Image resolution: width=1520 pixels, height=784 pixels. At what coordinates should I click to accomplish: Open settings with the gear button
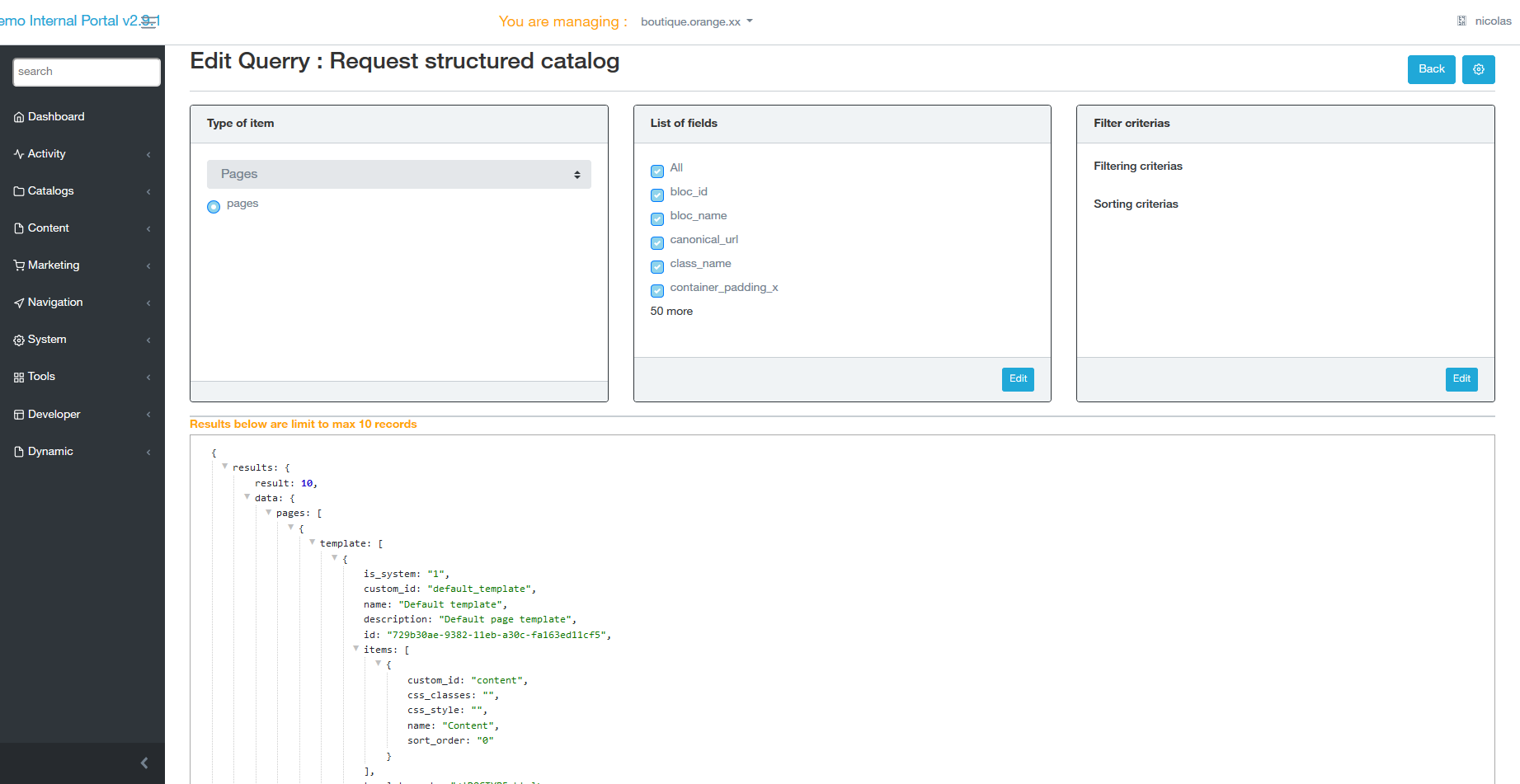pyautogui.click(x=1478, y=69)
